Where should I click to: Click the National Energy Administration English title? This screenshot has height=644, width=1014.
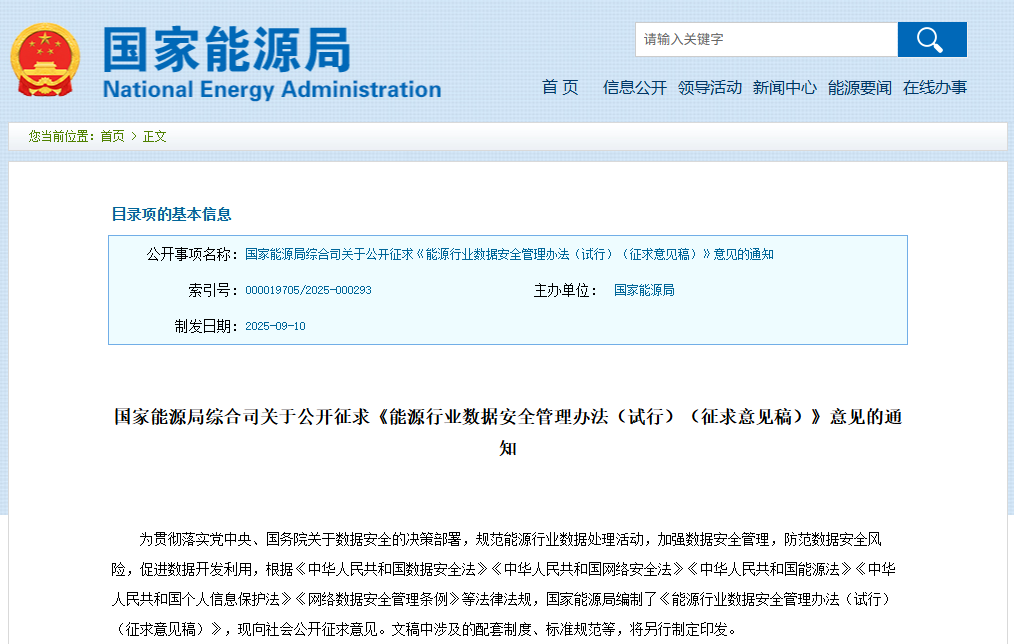click(271, 90)
